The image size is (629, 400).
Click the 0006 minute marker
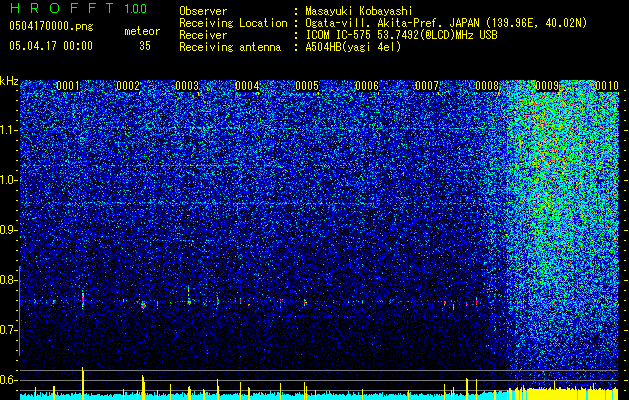pos(367,86)
